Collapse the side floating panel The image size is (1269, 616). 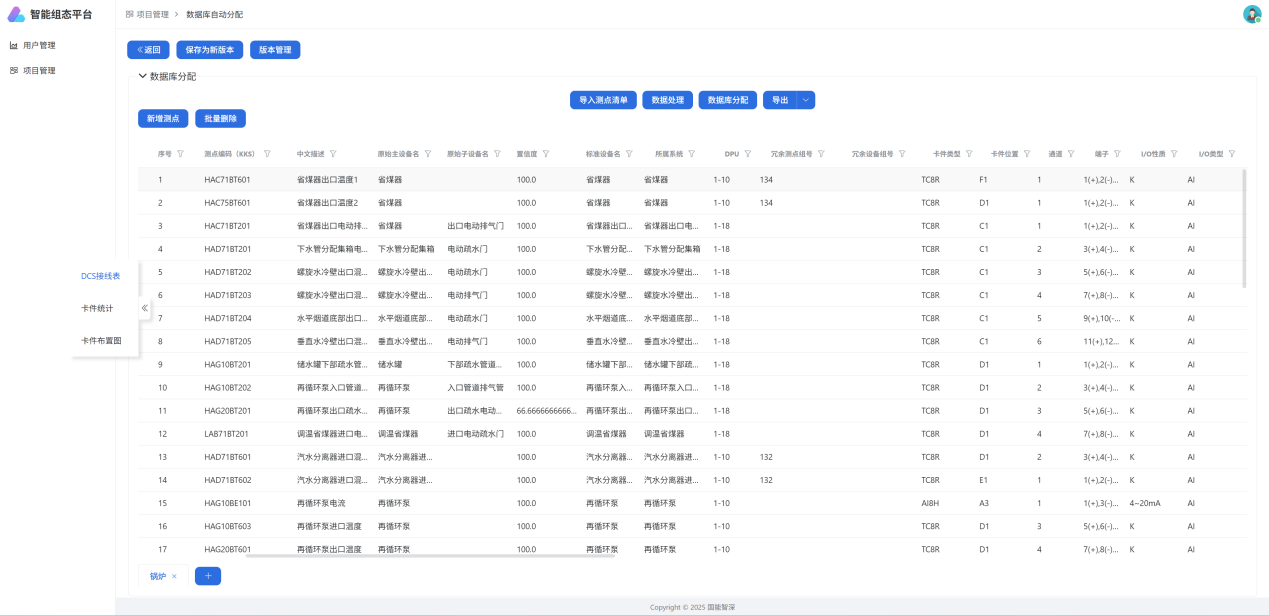click(144, 308)
